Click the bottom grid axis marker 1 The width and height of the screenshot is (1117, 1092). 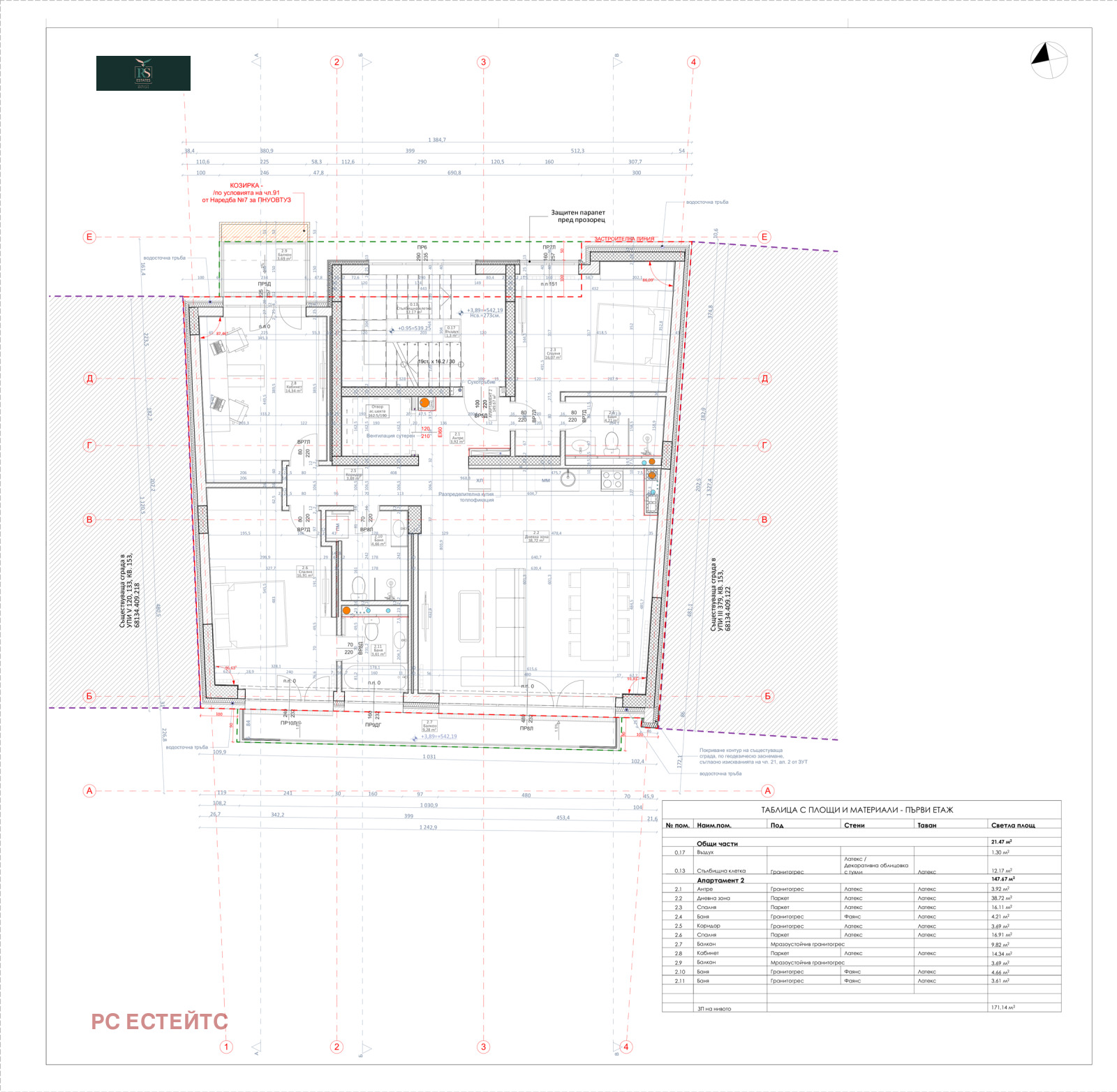pos(226,1047)
